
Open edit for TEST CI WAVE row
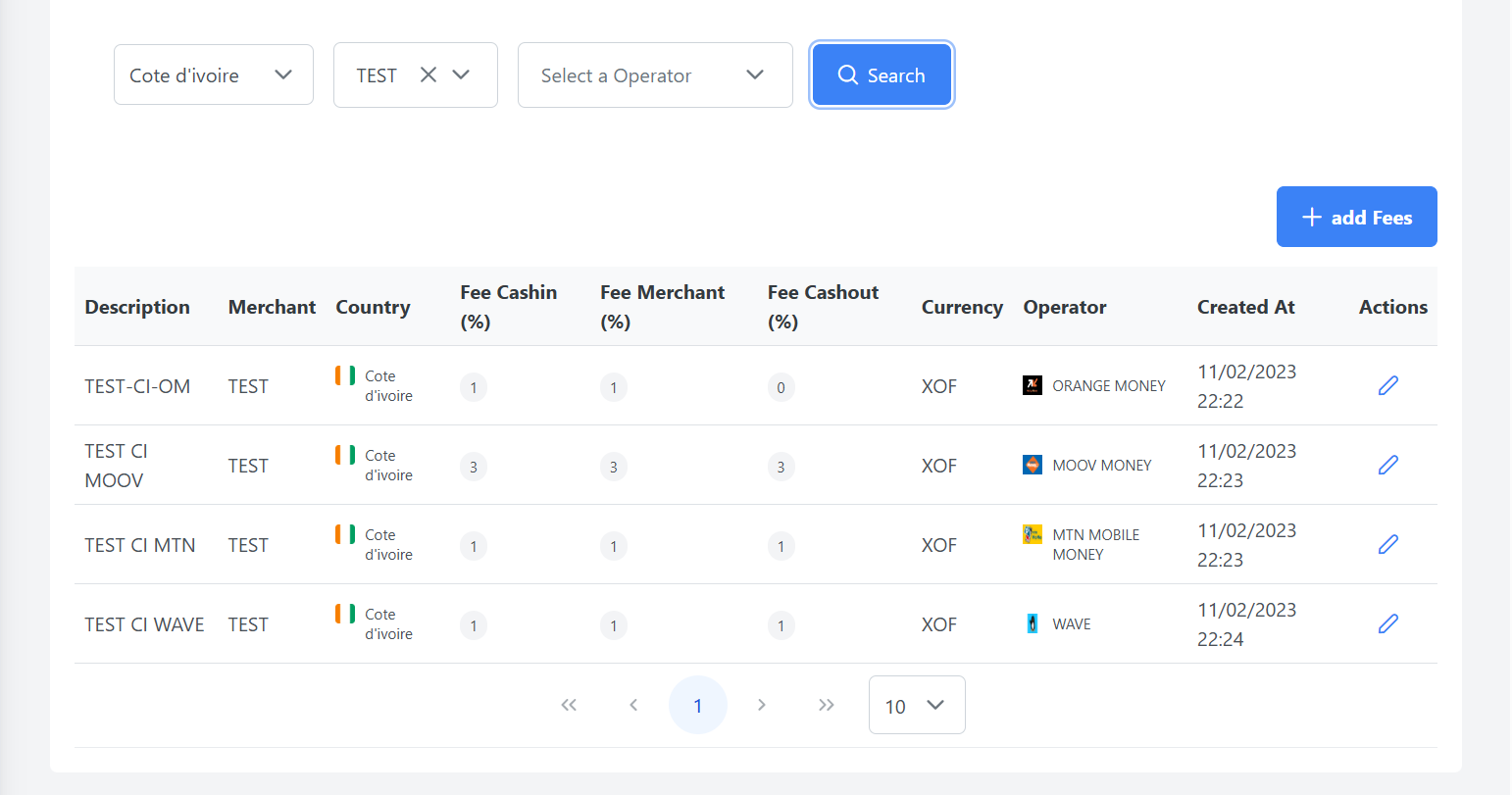pos(1387,623)
